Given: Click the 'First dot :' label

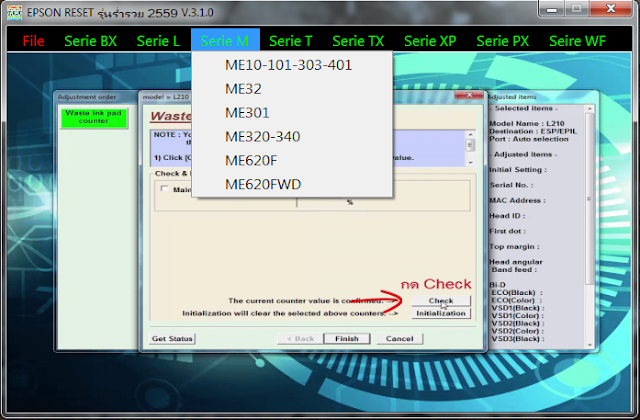Looking at the screenshot, I should click(507, 231).
